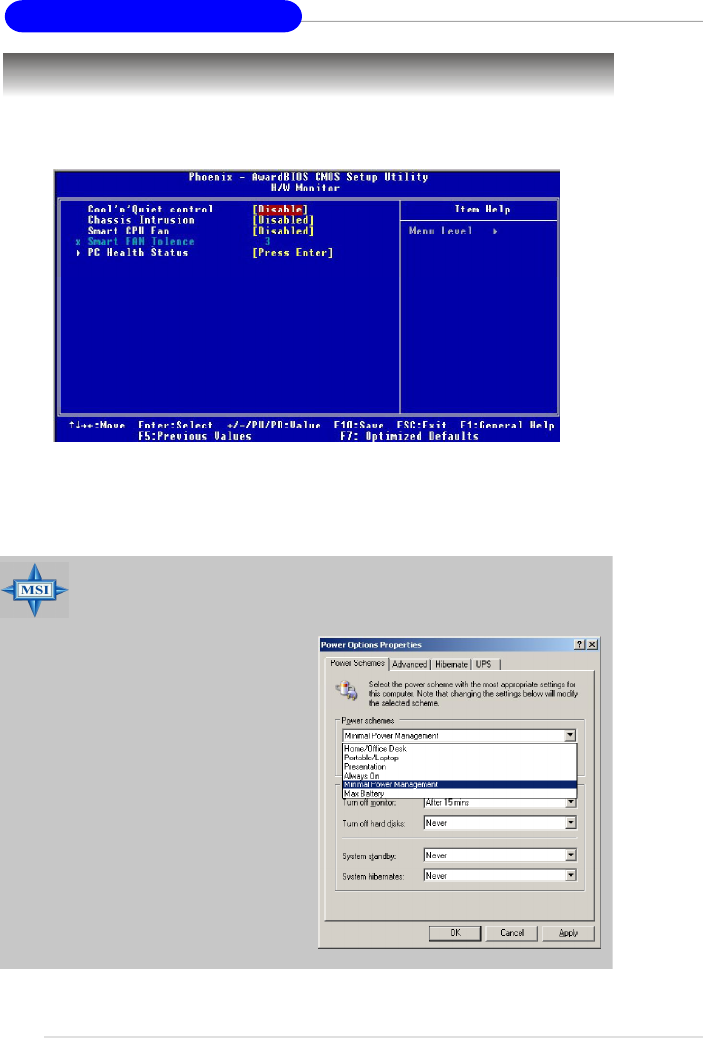The height and width of the screenshot is (1038, 703).
Task: Open the Turn off monitor dropdown
Action: coord(571,803)
